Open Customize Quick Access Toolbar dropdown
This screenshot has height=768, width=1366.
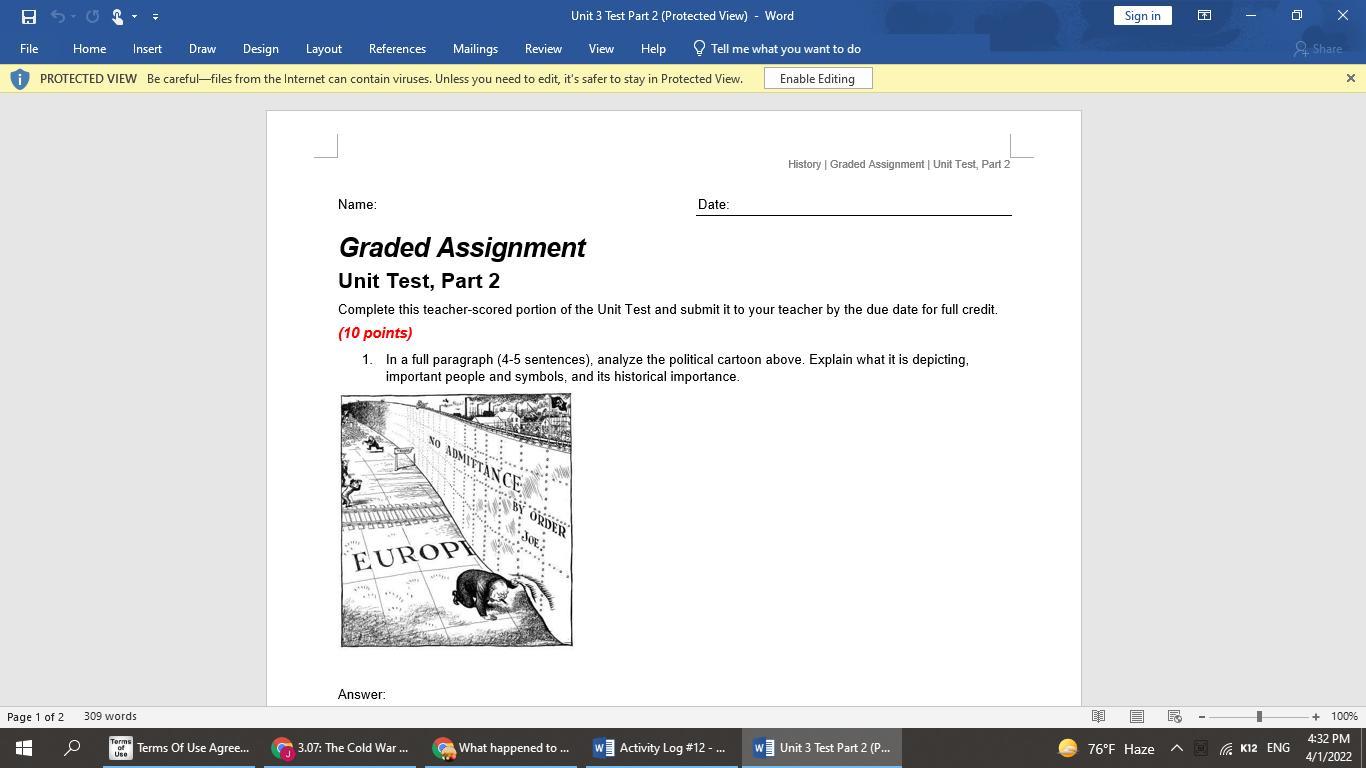click(155, 16)
